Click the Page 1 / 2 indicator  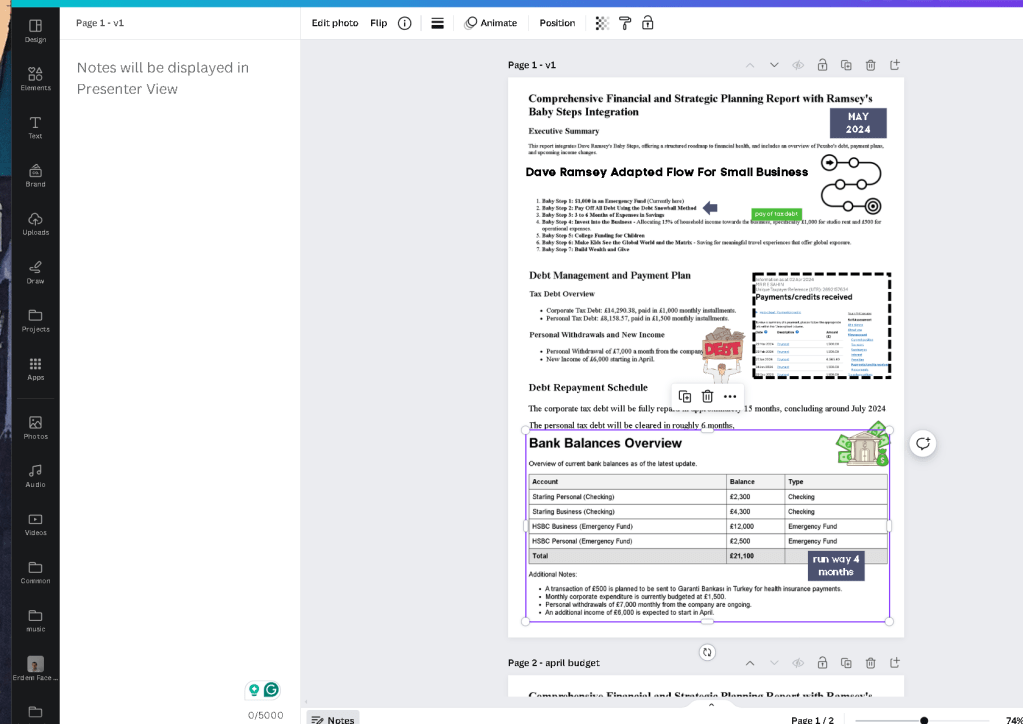coord(812,720)
